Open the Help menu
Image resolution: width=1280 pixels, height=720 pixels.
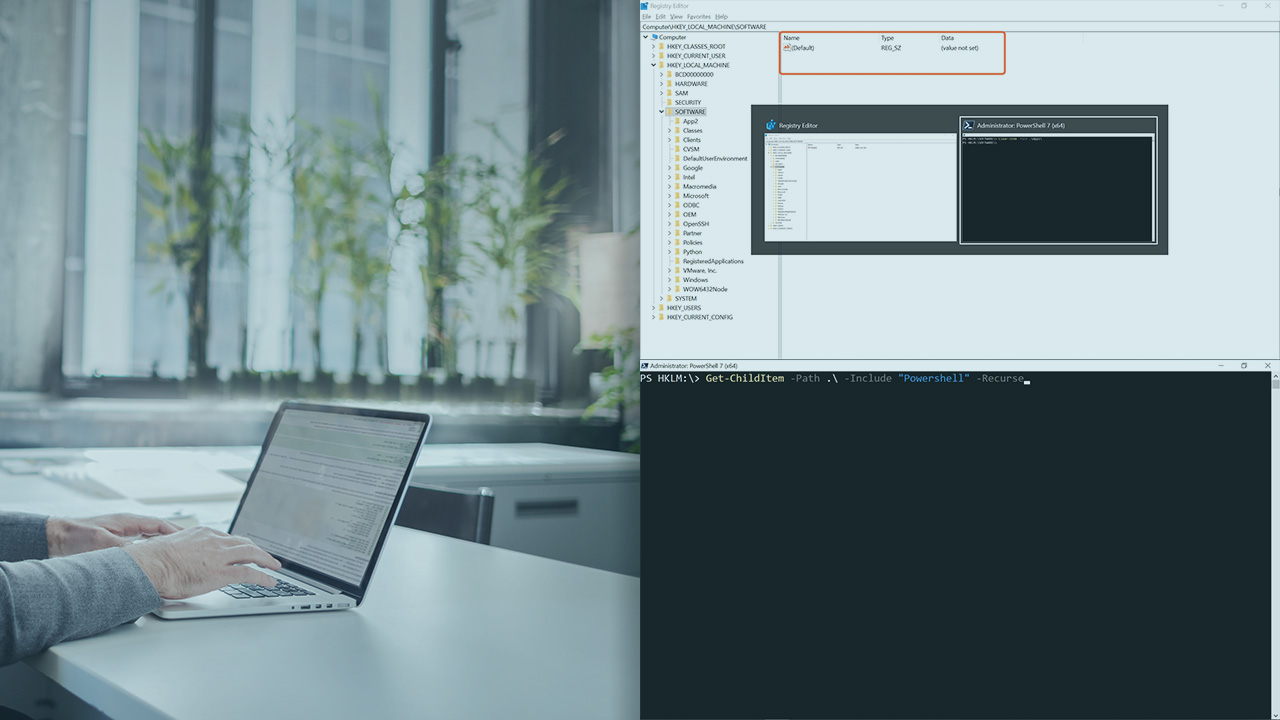(x=722, y=17)
